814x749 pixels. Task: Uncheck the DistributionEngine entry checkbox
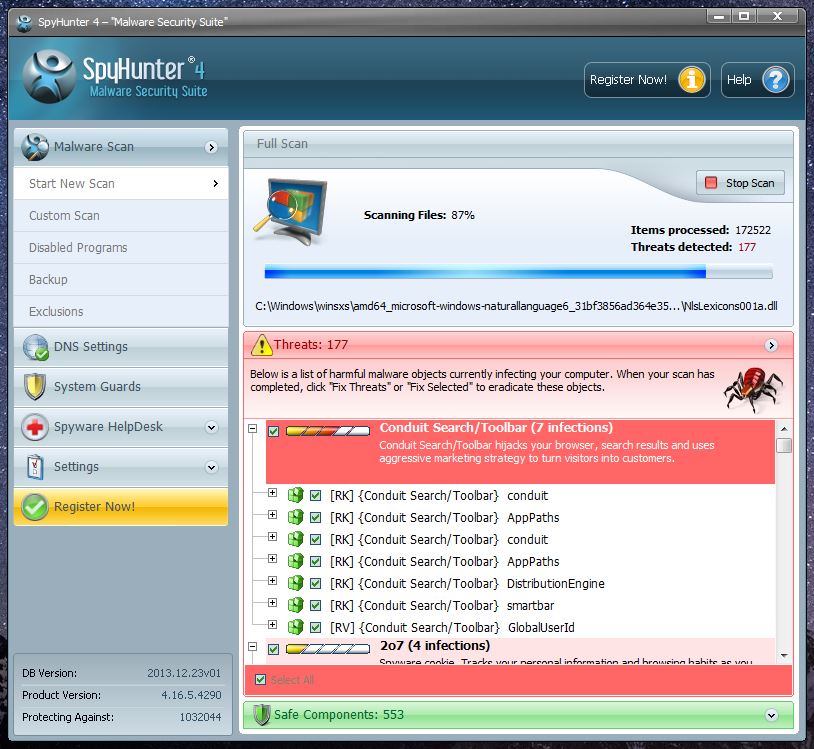pyautogui.click(x=315, y=583)
